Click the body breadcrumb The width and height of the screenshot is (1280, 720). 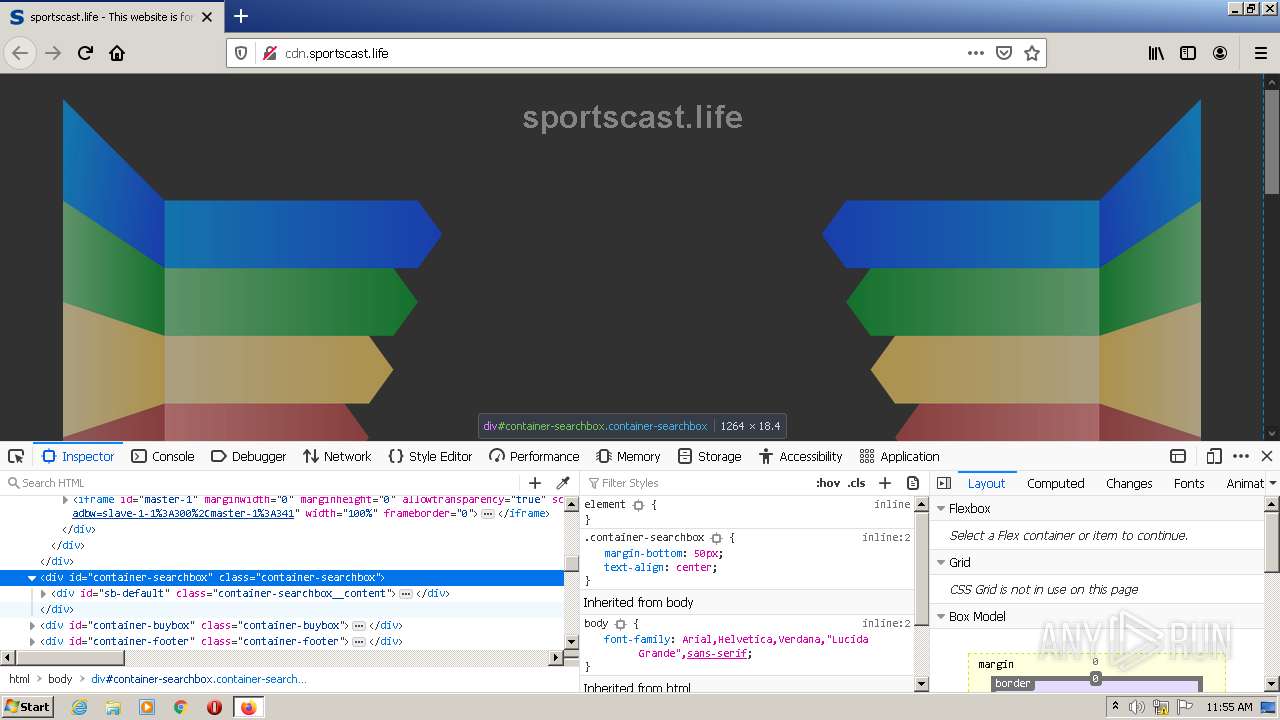60,679
